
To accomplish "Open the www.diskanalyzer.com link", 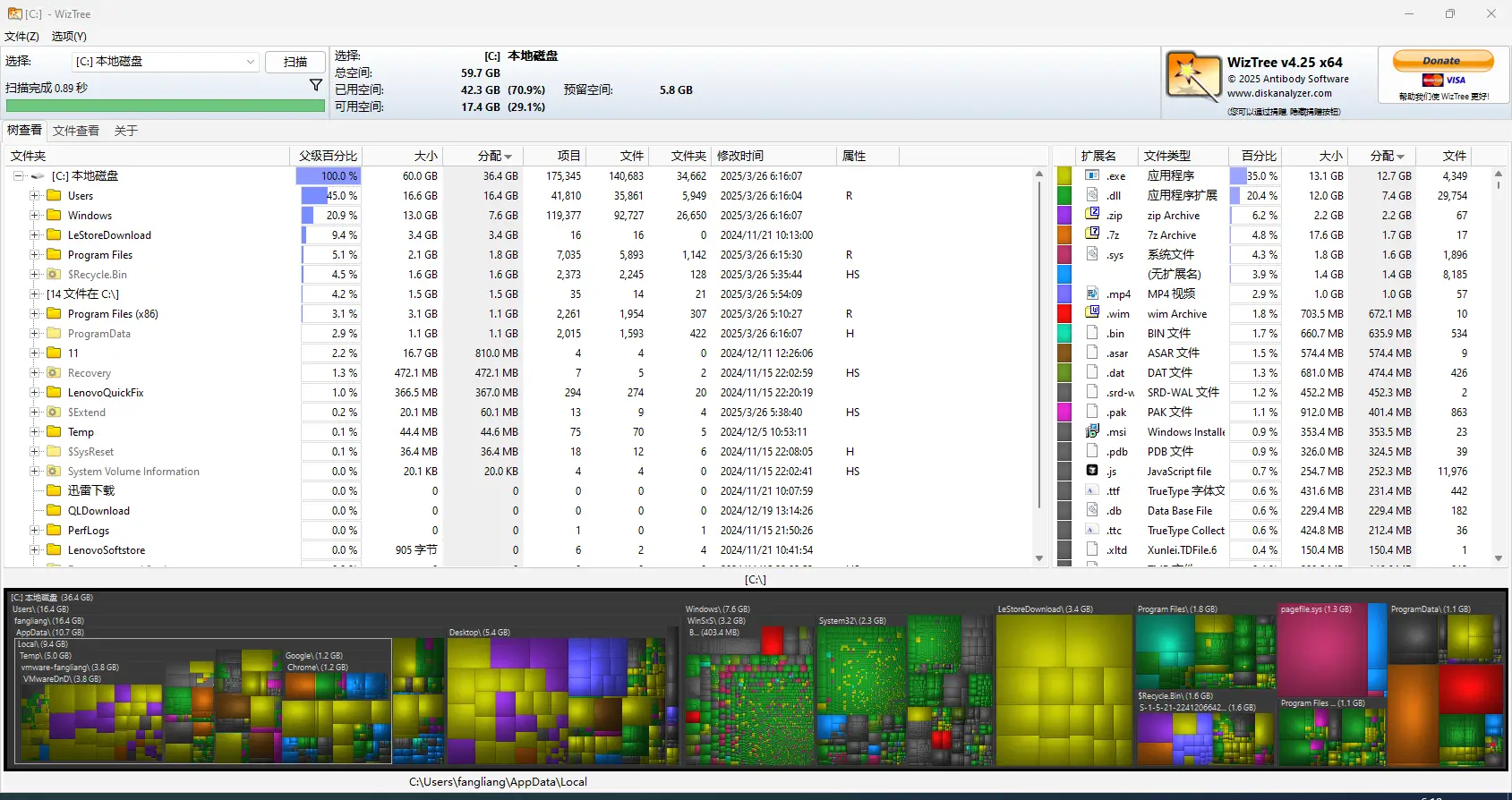I will (1278, 93).
